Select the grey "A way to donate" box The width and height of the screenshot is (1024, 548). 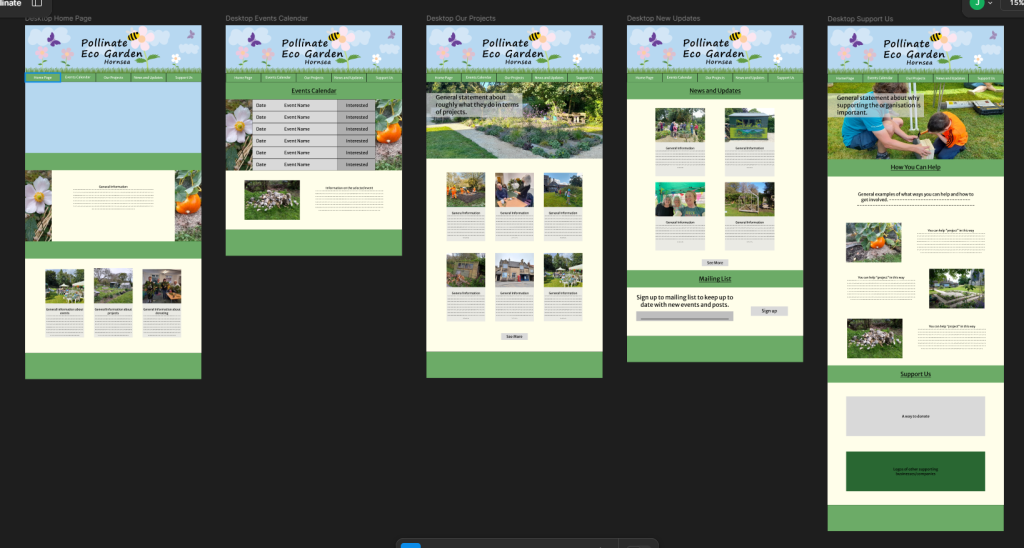click(x=915, y=416)
